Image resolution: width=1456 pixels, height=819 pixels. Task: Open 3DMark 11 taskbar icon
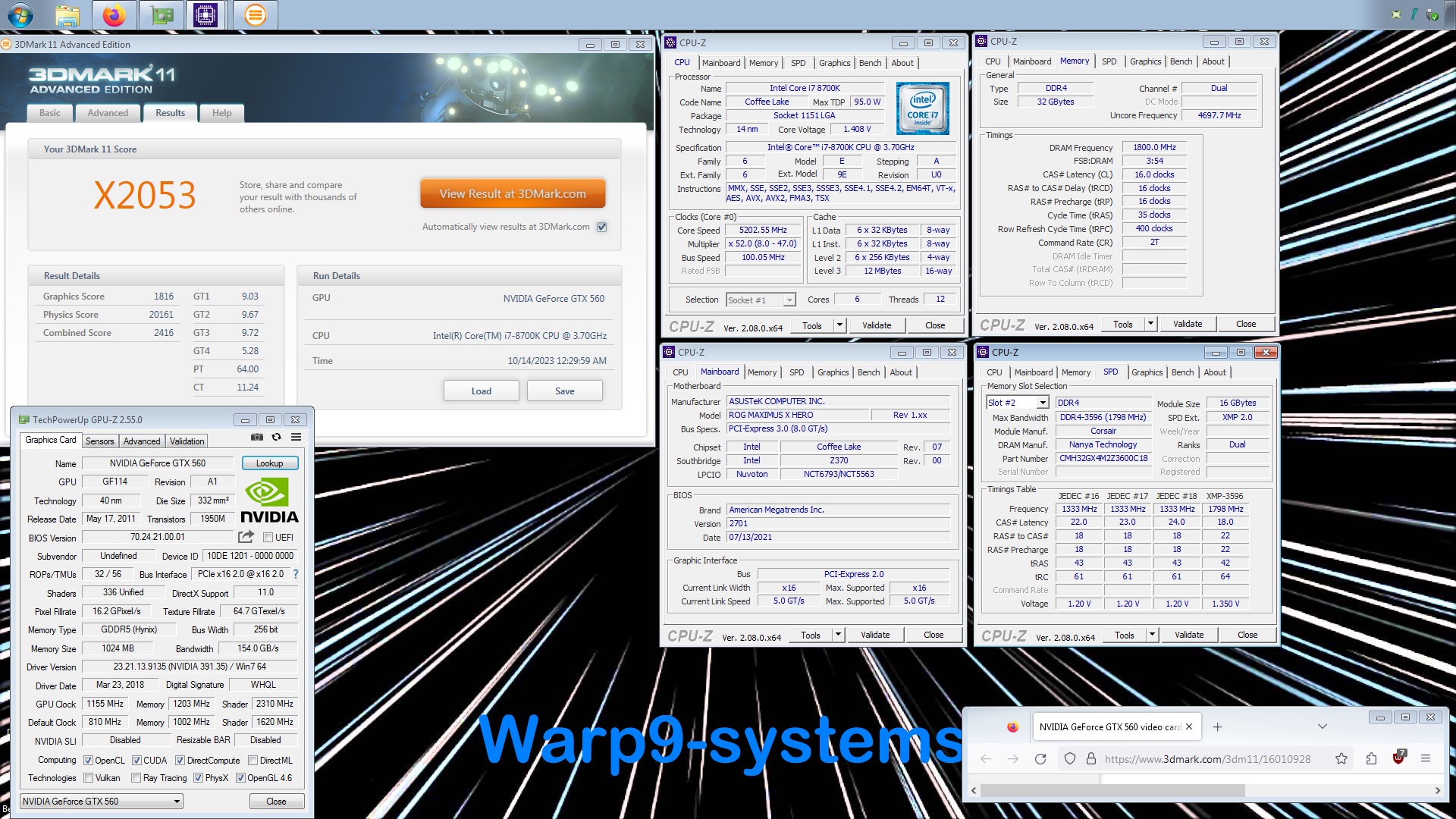[x=256, y=14]
